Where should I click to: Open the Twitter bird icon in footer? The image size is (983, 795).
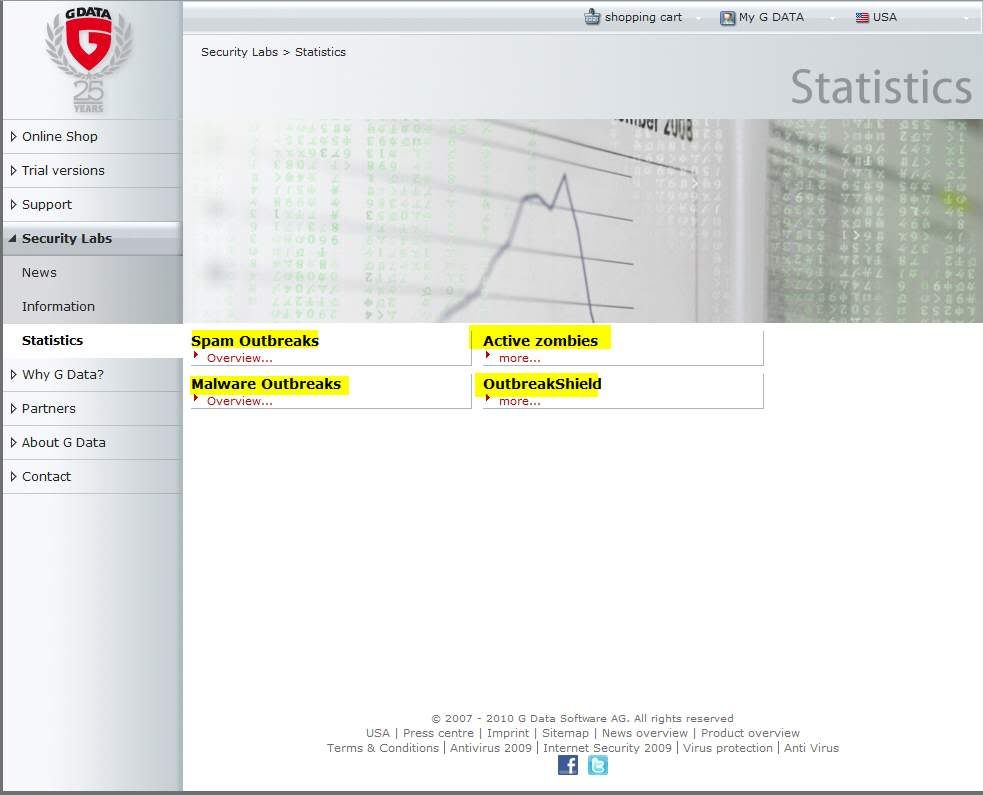click(598, 765)
